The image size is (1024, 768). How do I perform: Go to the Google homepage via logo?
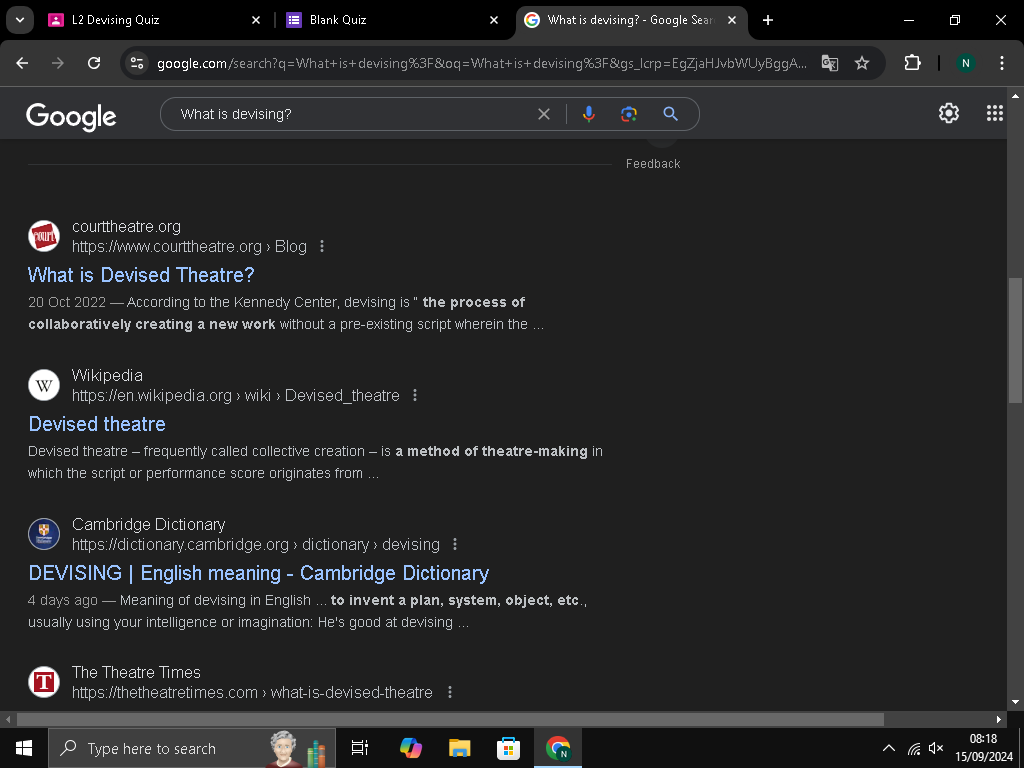point(71,116)
